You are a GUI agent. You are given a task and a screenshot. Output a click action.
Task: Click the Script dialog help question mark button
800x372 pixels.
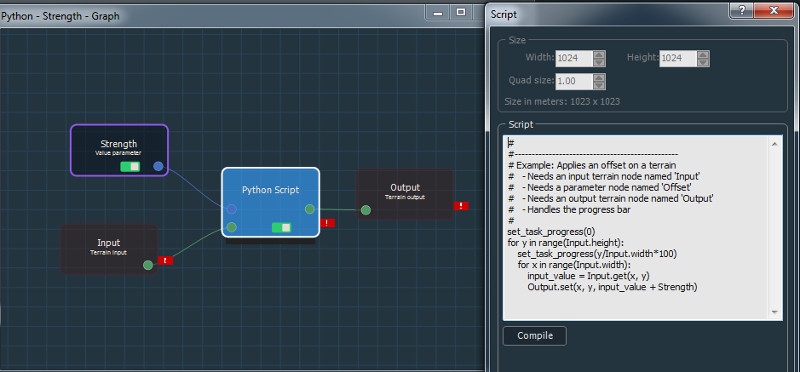742,10
